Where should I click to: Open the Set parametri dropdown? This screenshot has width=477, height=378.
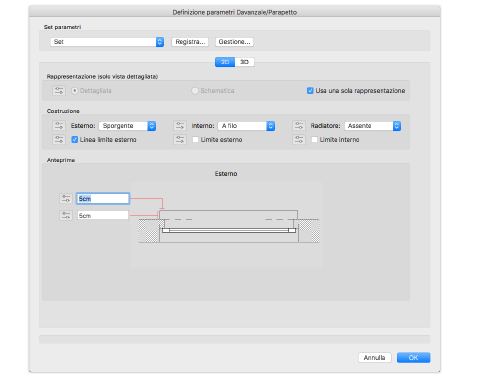pyautogui.click(x=107, y=42)
